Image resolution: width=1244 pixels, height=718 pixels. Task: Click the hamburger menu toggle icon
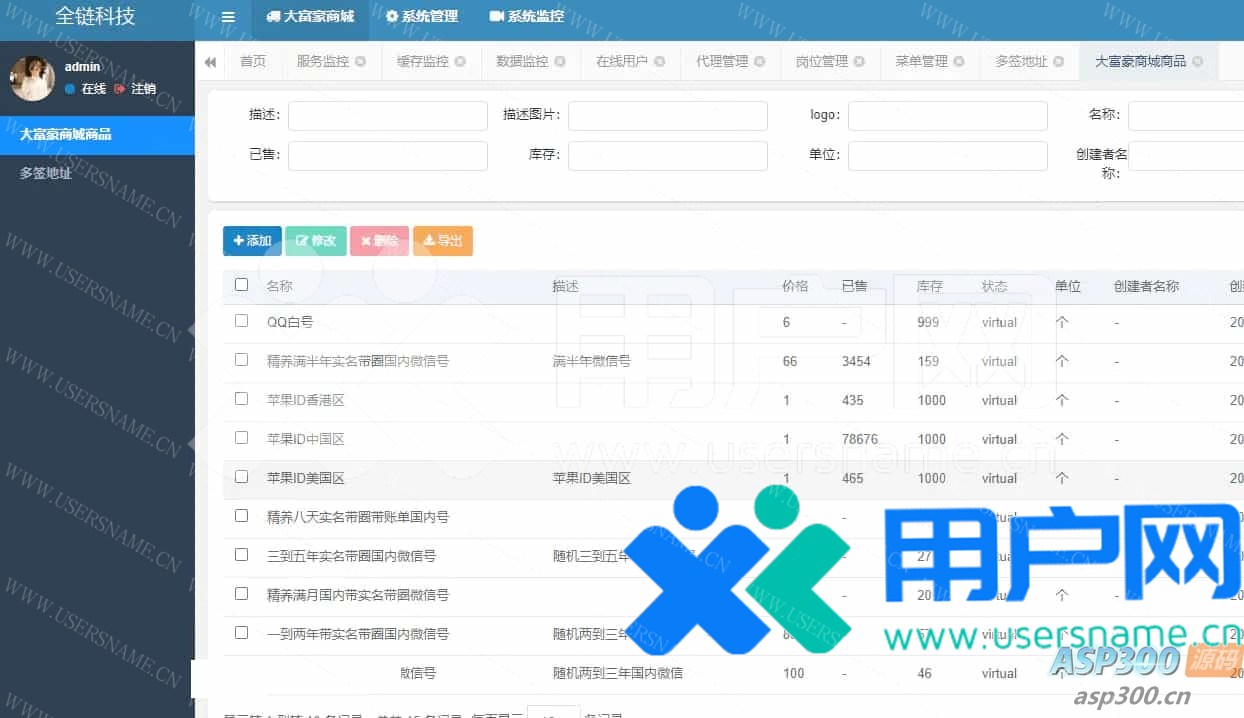[x=228, y=17]
